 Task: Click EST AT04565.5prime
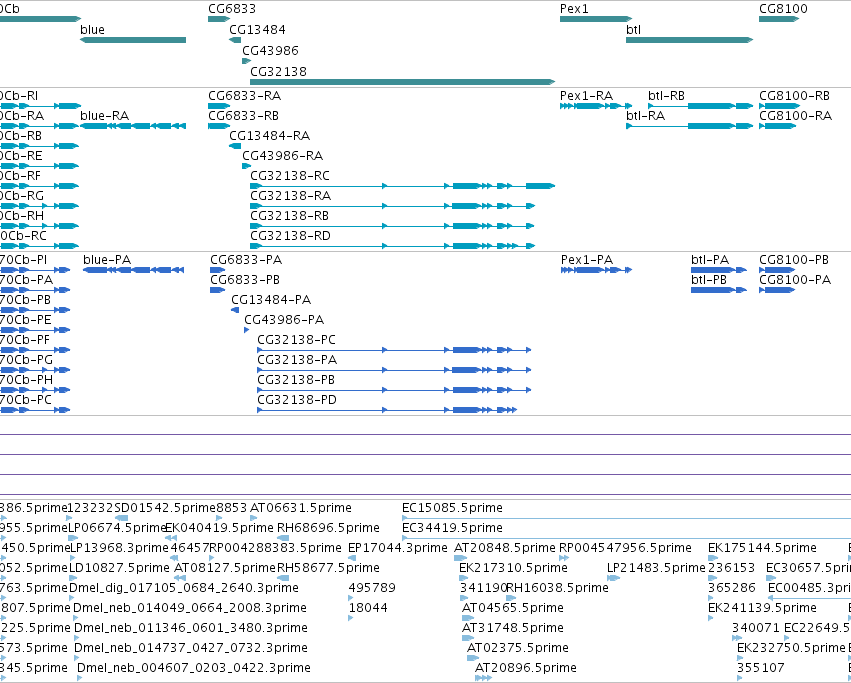[x=513, y=609]
